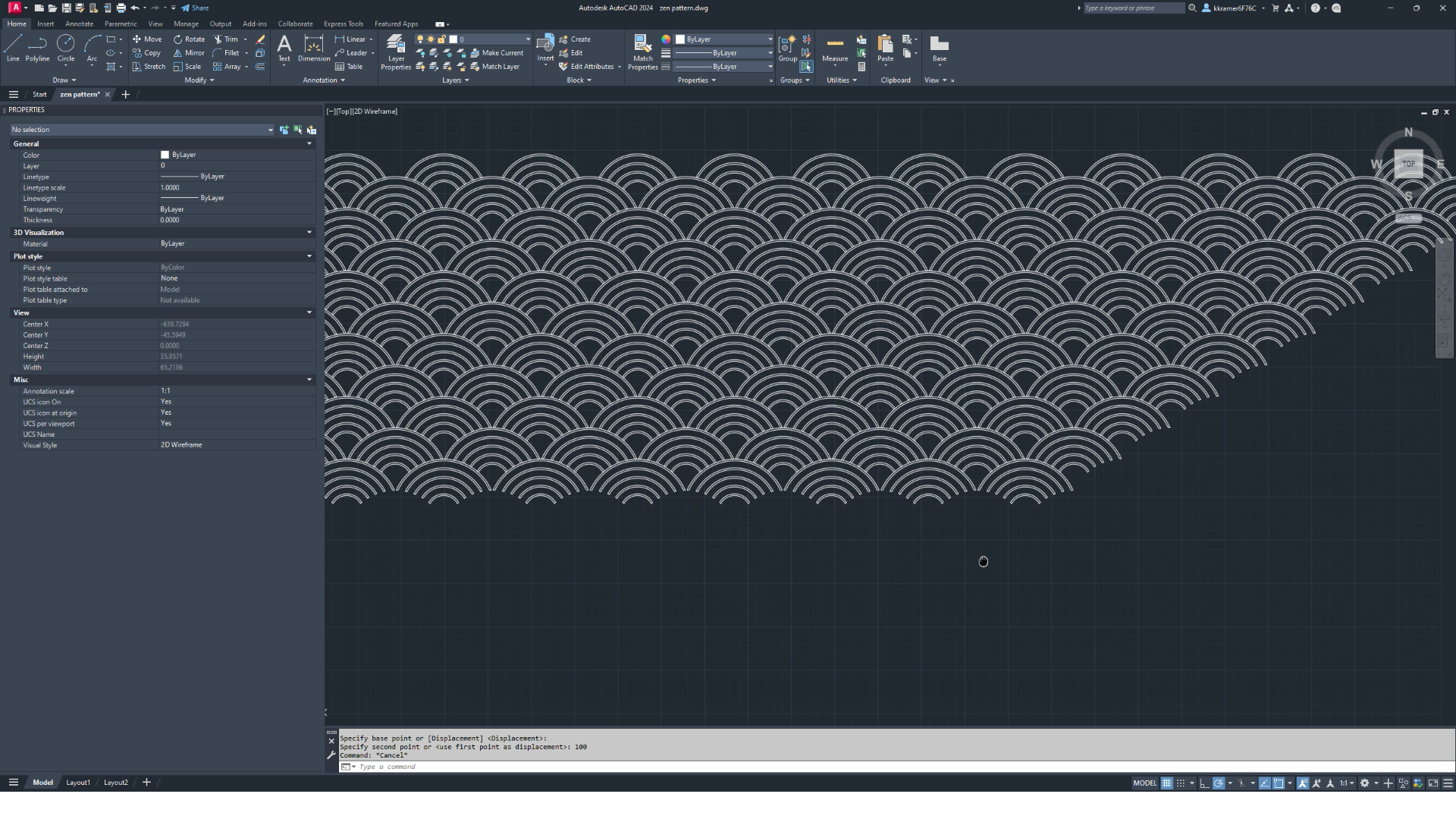The image size is (1456, 819).
Task: Click the Dimension tool
Action: (314, 48)
